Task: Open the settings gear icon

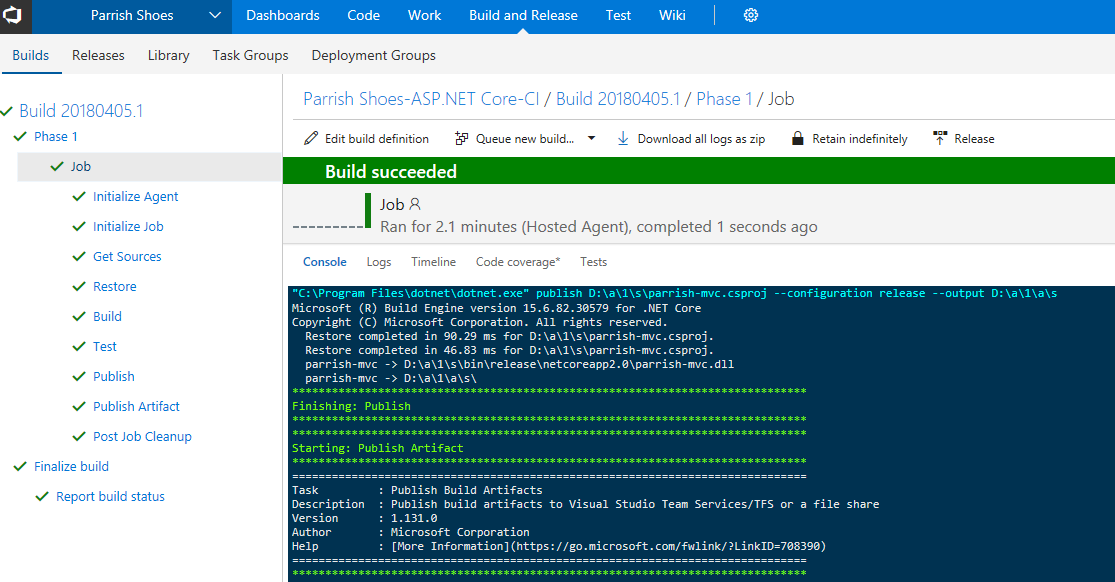Action: tap(751, 16)
